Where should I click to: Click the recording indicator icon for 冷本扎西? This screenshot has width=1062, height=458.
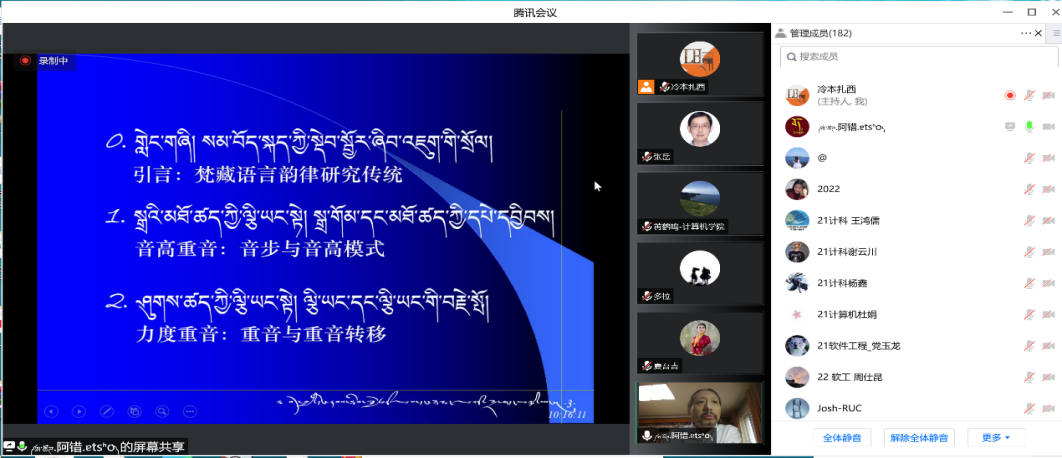click(x=1010, y=96)
